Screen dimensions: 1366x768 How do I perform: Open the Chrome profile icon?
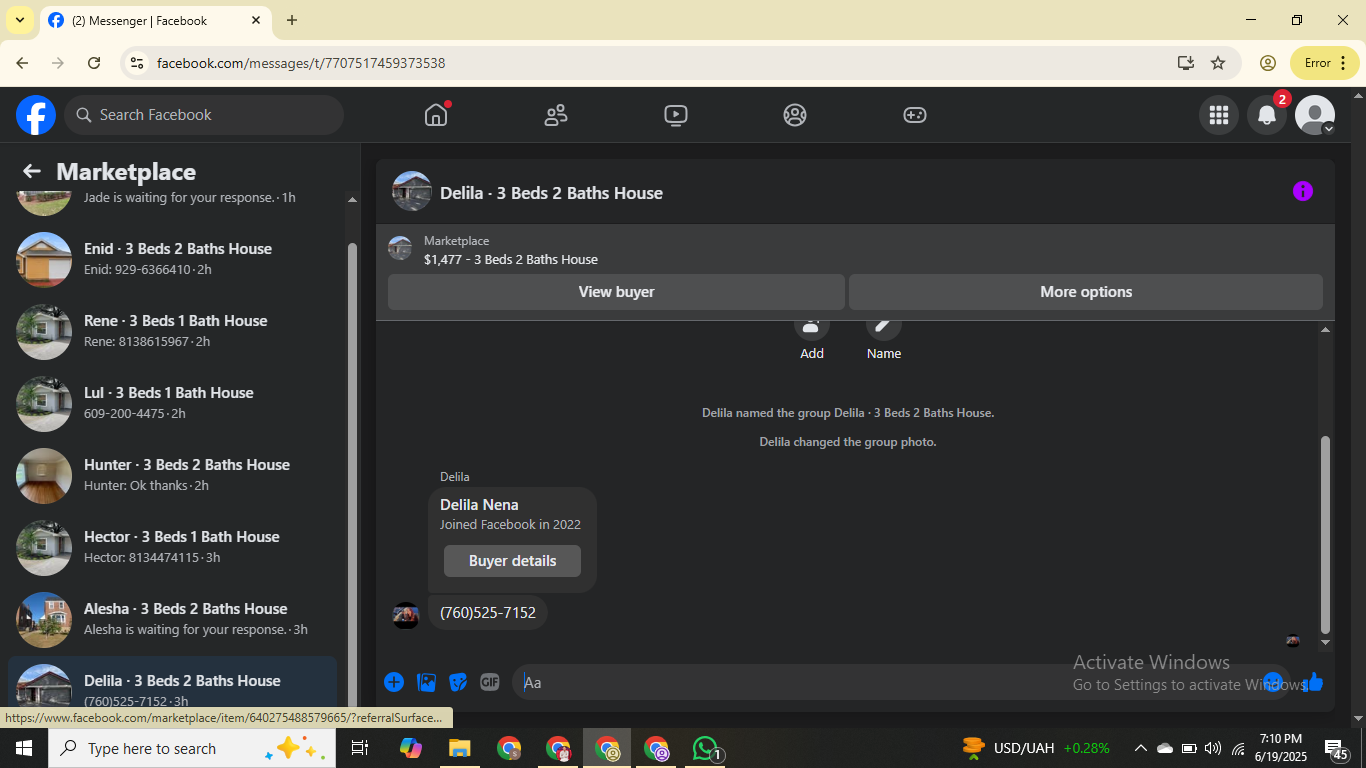pyautogui.click(x=1268, y=63)
